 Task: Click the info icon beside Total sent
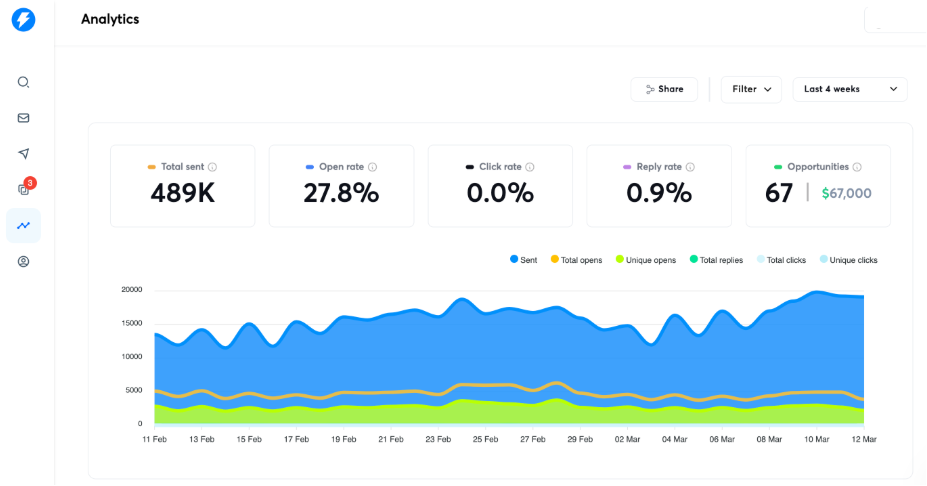(212, 167)
